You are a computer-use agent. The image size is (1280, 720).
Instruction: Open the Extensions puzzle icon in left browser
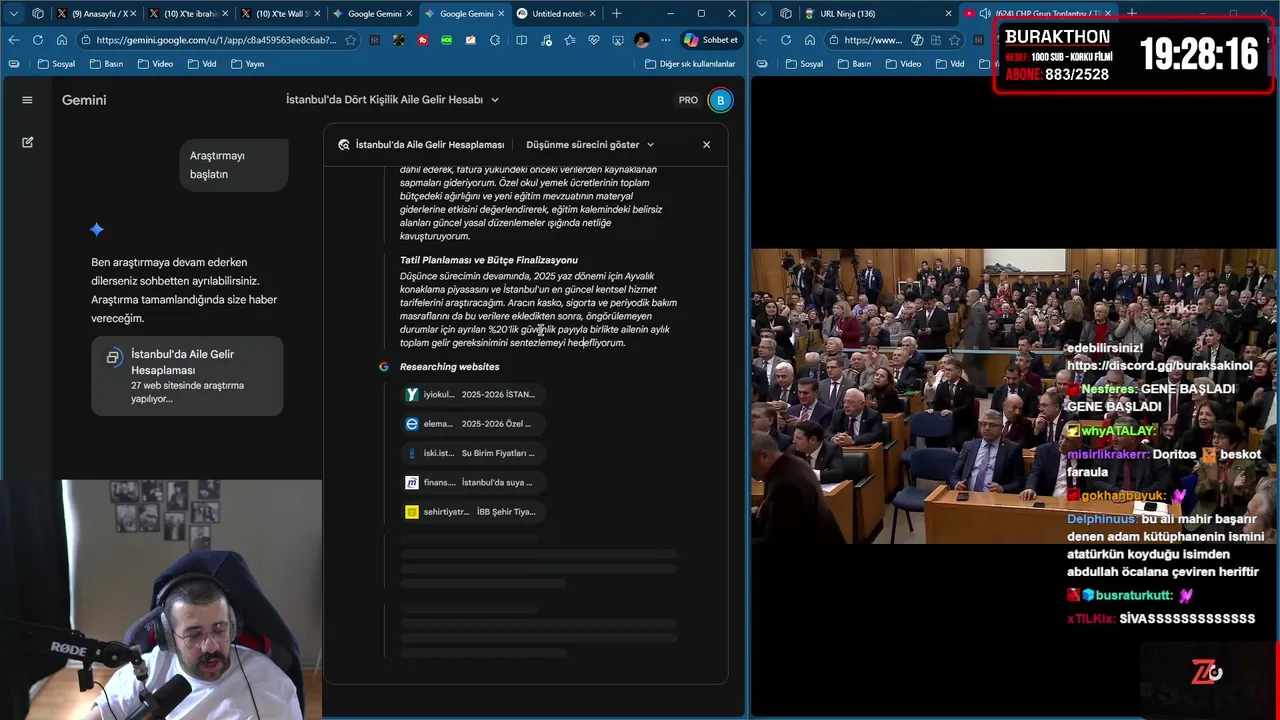pos(495,40)
